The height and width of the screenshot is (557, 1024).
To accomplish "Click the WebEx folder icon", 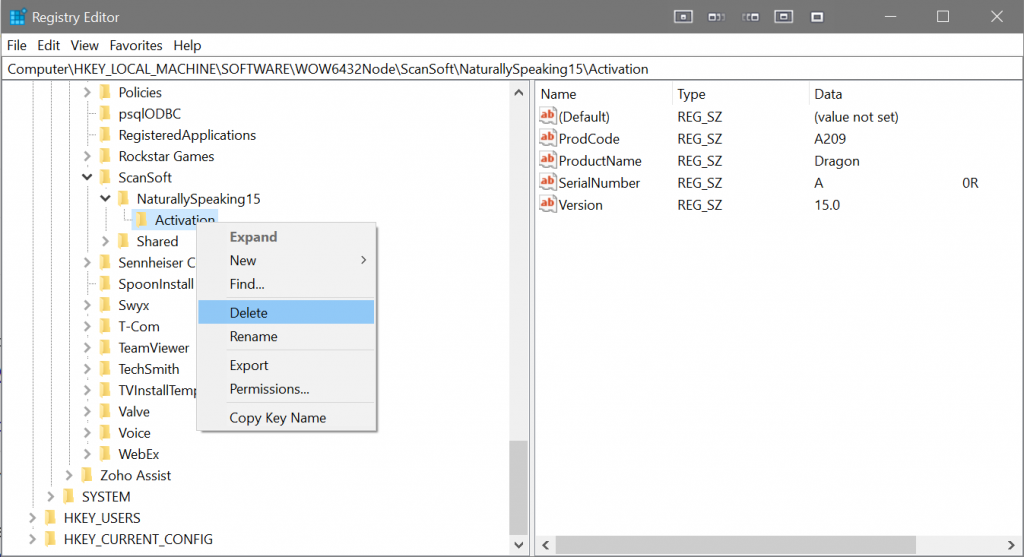I will pyautogui.click(x=105, y=454).
